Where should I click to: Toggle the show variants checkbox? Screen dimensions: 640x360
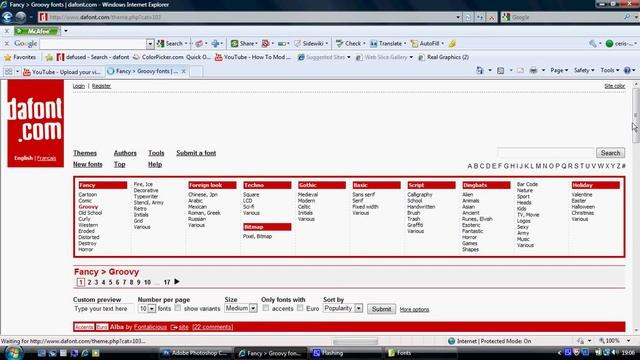click(x=178, y=308)
